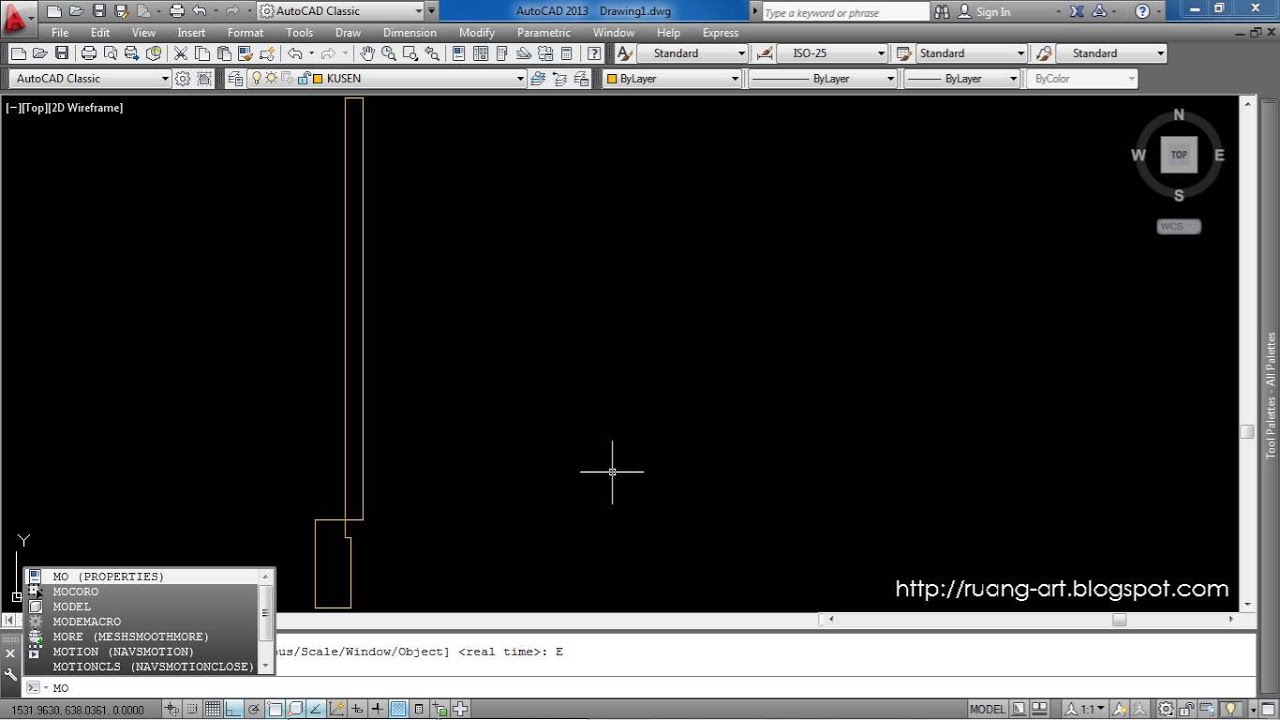Image resolution: width=1280 pixels, height=720 pixels.
Task: Open the Modify menu
Action: 477,32
